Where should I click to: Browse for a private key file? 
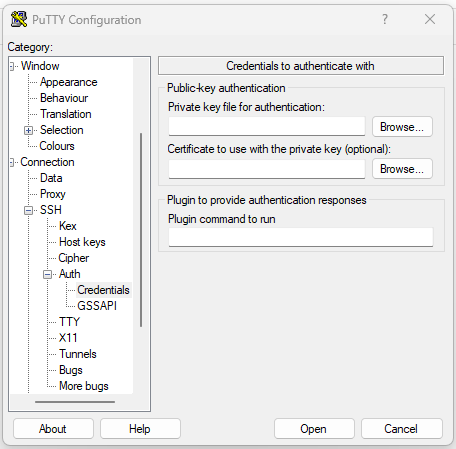click(402, 127)
